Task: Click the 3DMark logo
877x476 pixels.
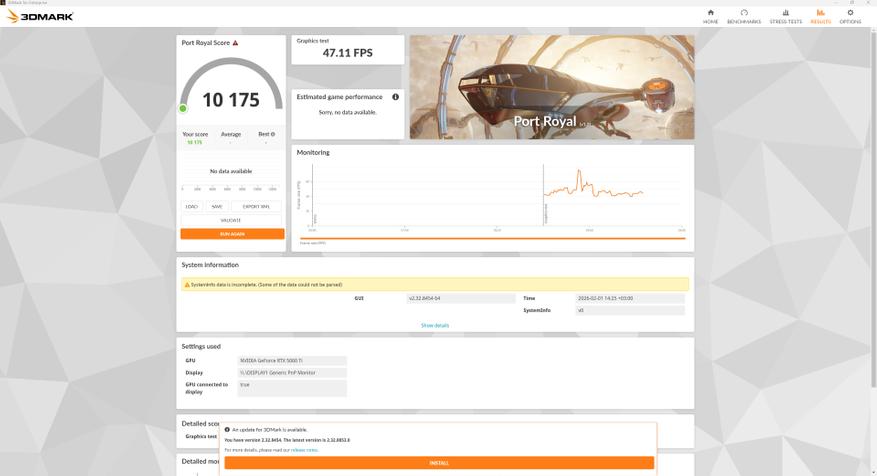Action: coord(40,16)
